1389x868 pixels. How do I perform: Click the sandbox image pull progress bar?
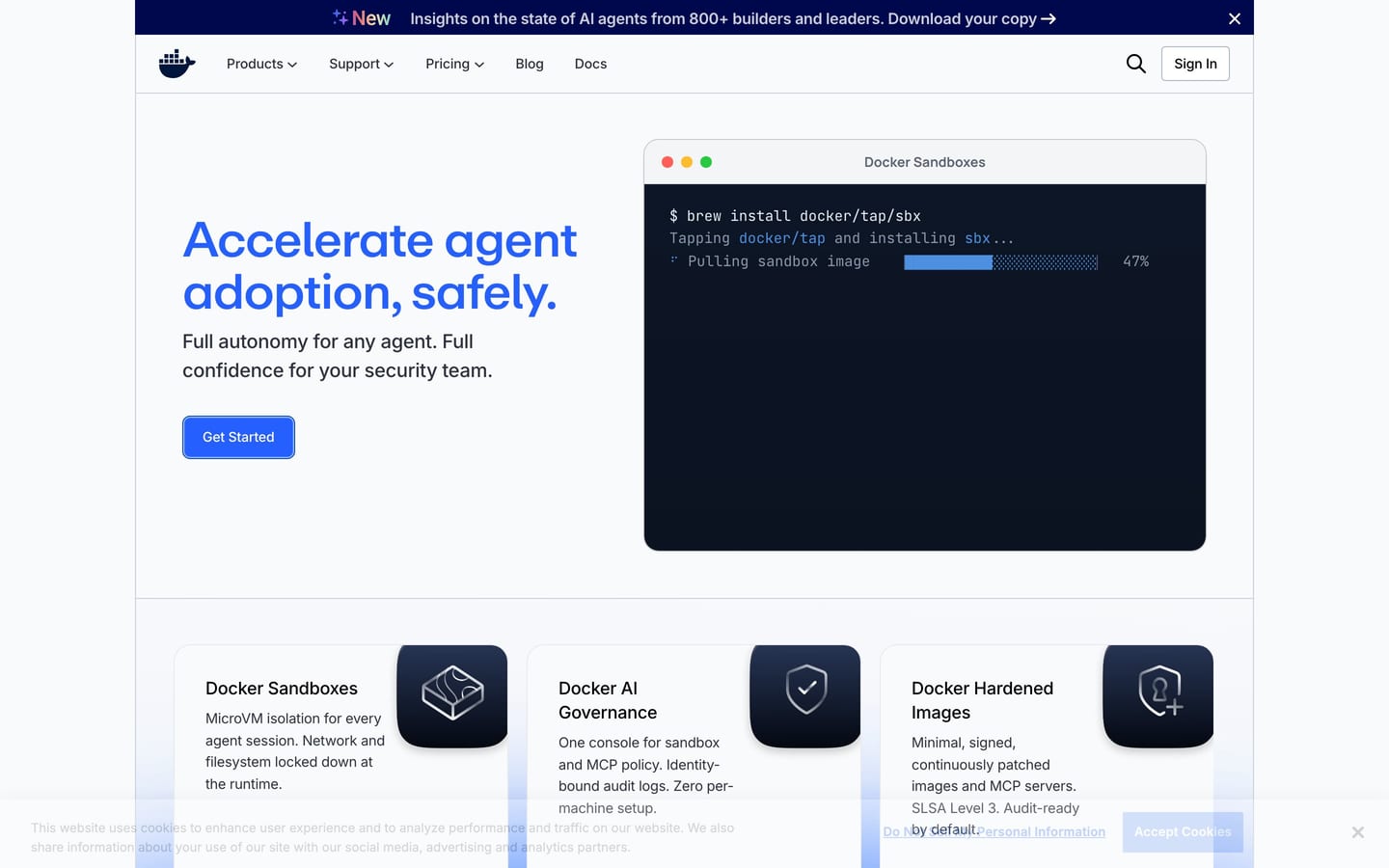(x=1000, y=262)
